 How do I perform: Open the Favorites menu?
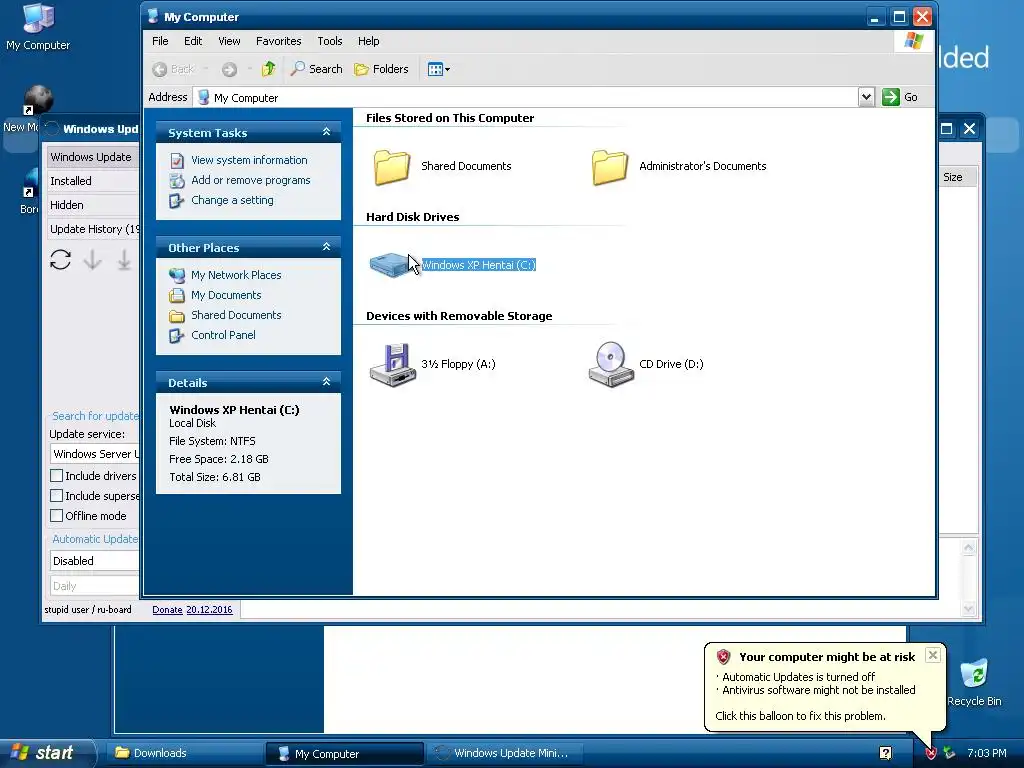click(278, 41)
